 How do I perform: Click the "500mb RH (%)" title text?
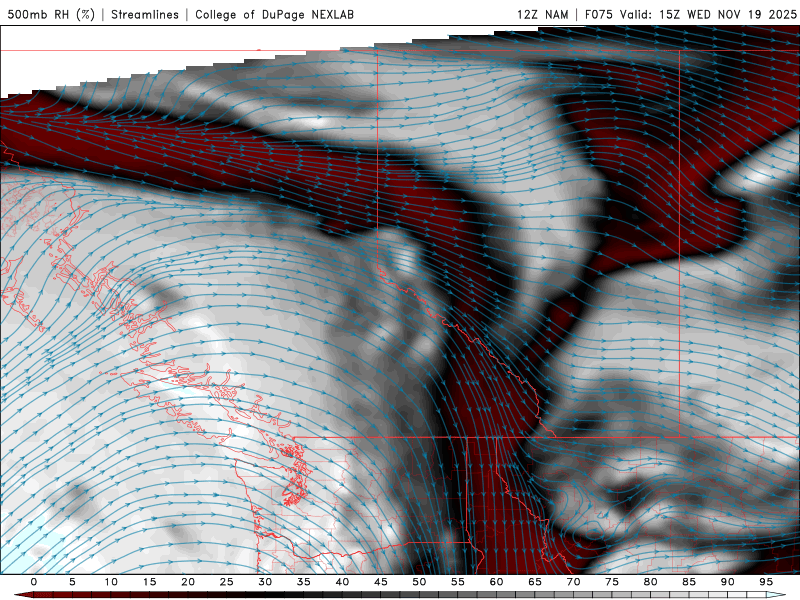[51, 14]
